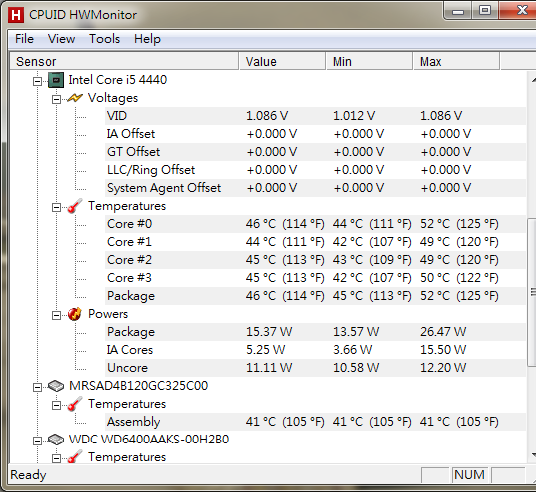Collapse the Powers section
This screenshot has width=536, height=492.
[x=56, y=315]
